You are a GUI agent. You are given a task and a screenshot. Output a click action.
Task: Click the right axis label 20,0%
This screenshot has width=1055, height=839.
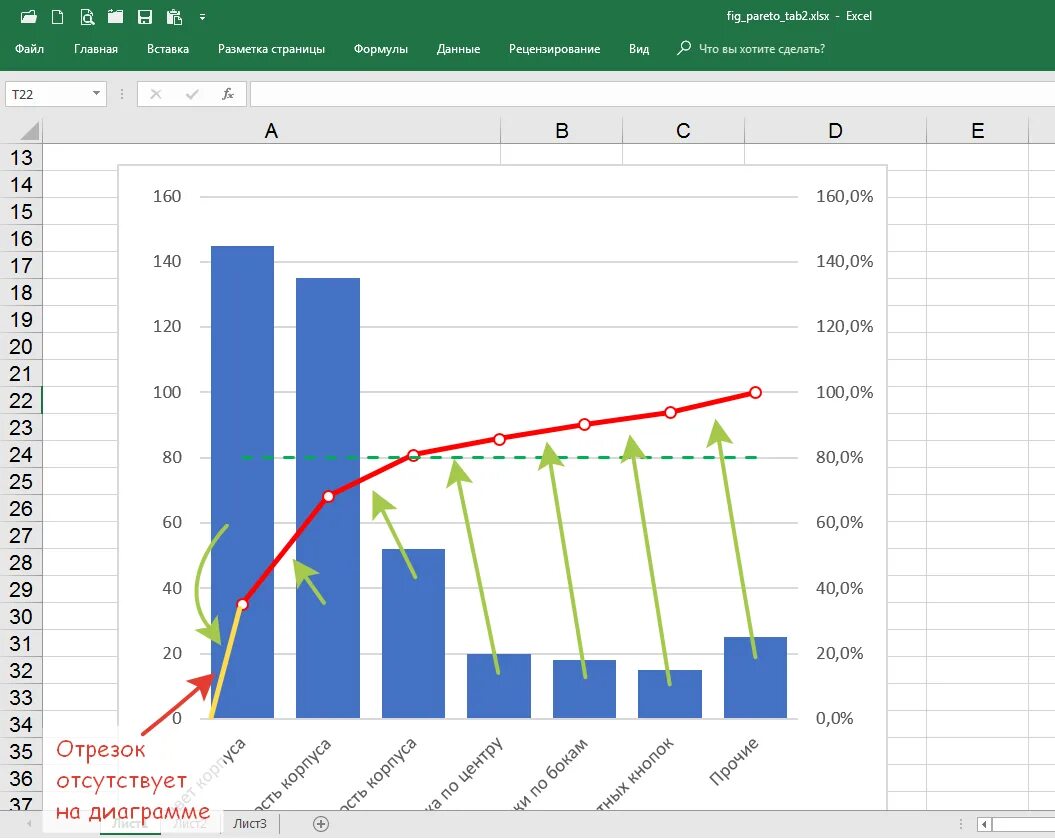pos(839,653)
